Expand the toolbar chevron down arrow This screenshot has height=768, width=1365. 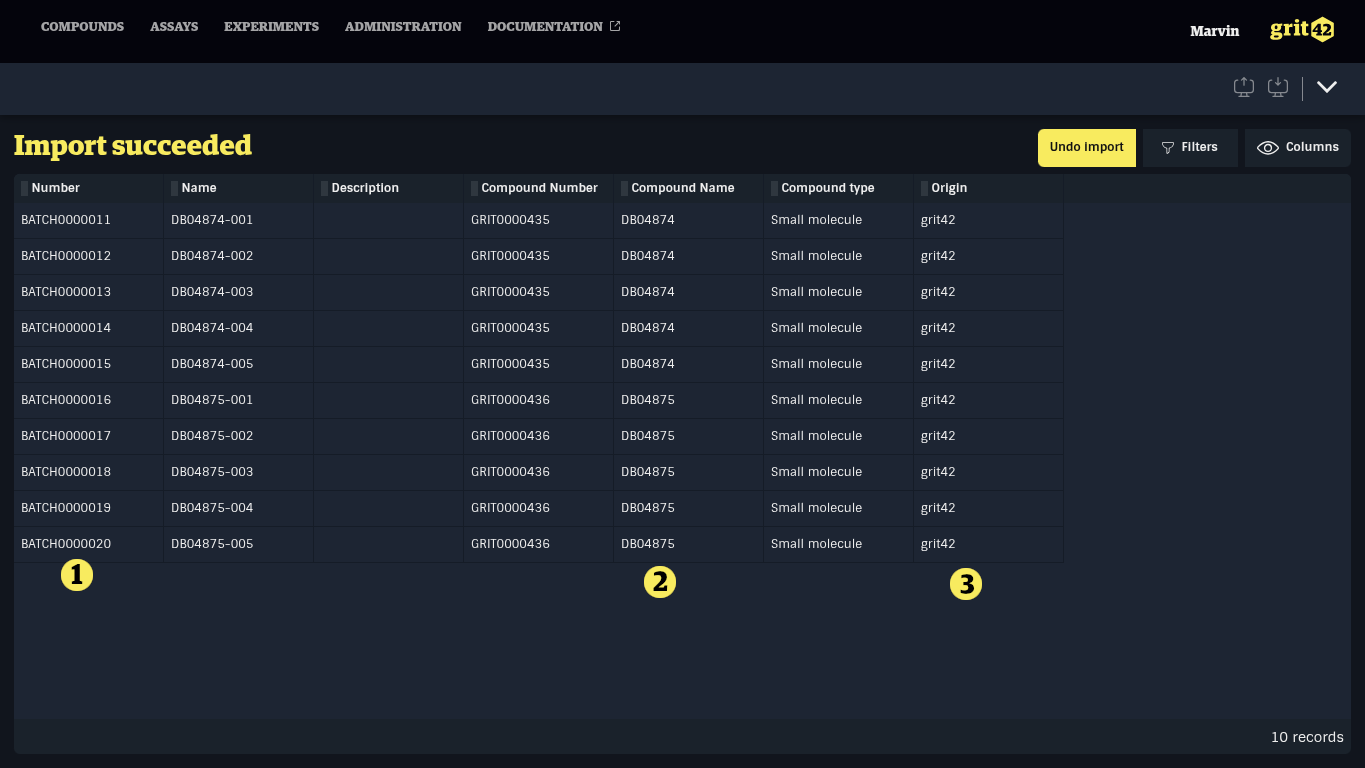click(x=1327, y=87)
